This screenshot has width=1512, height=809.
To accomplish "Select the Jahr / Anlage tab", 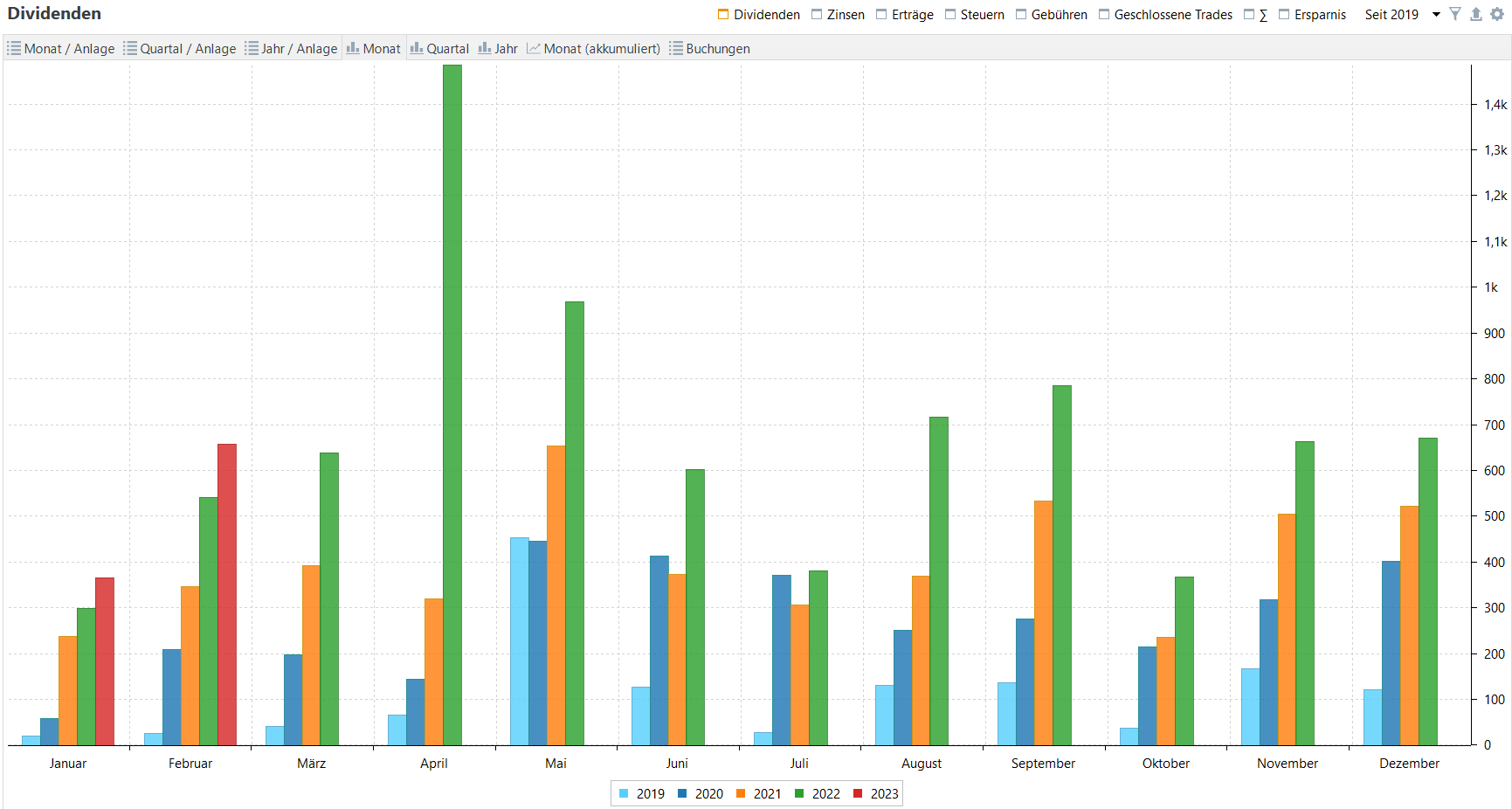I will click(x=291, y=49).
